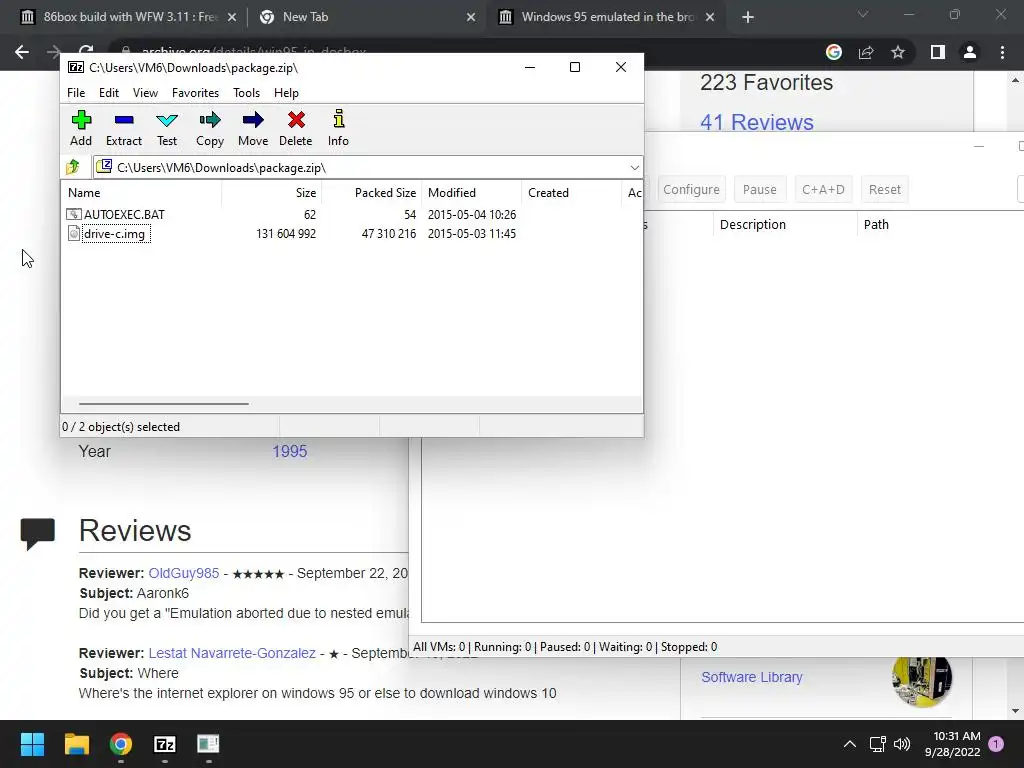Image resolution: width=1024 pixels, height=768 pixels.
Task: Close the Windows 95 emulated tab
Action: click(x=710, y=17)
